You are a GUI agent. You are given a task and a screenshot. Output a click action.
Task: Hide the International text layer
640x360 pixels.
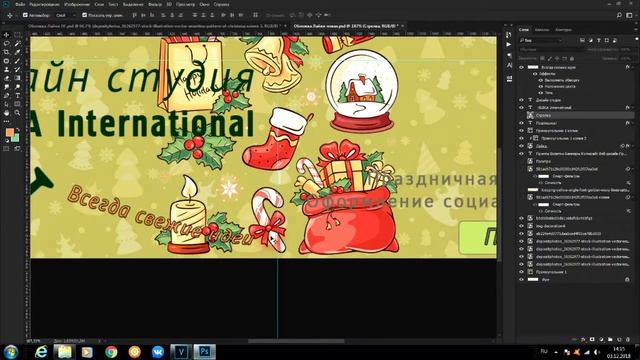click(x=522, y=107)
